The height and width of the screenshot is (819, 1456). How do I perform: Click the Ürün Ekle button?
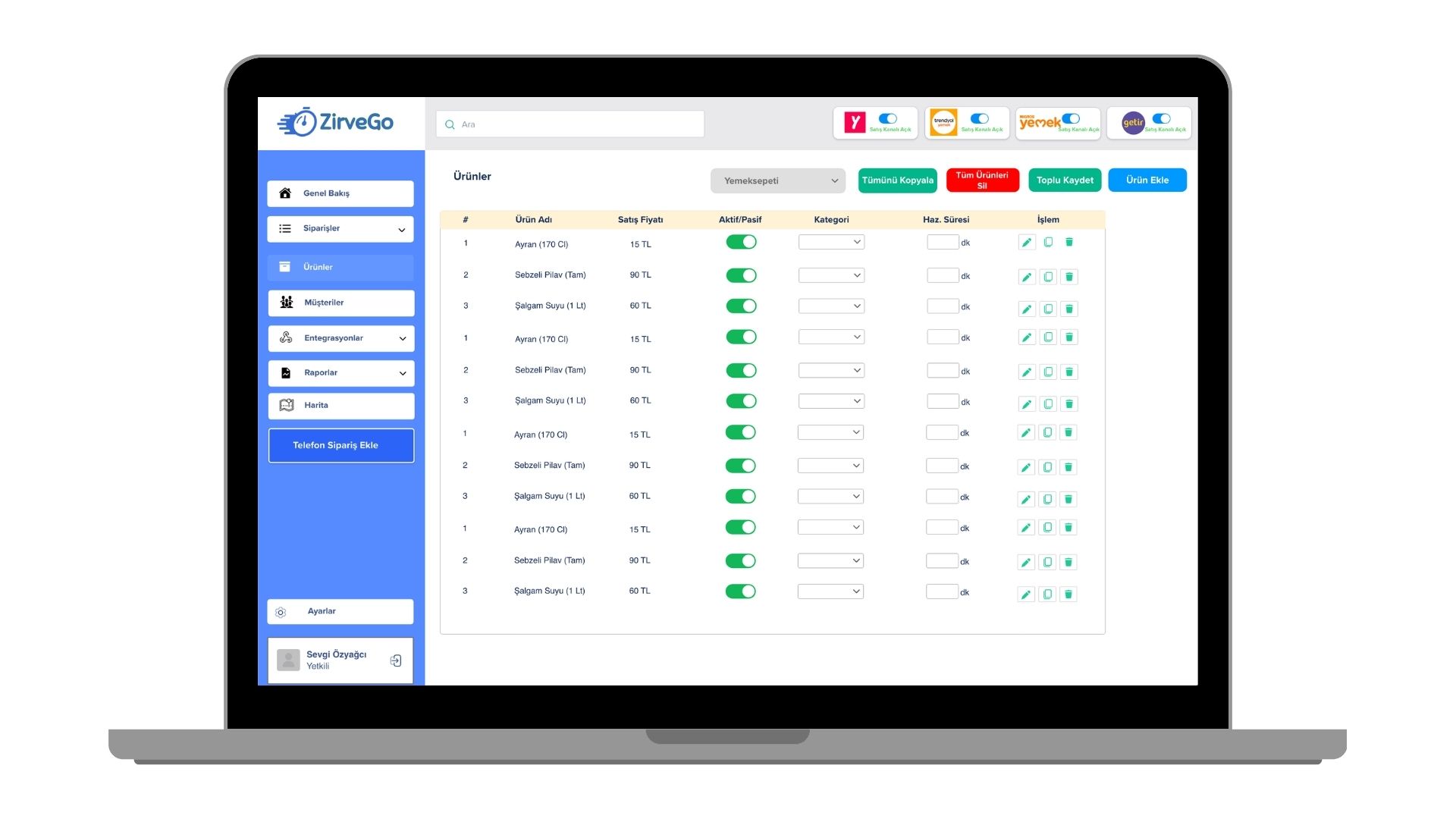[1147, 180]
